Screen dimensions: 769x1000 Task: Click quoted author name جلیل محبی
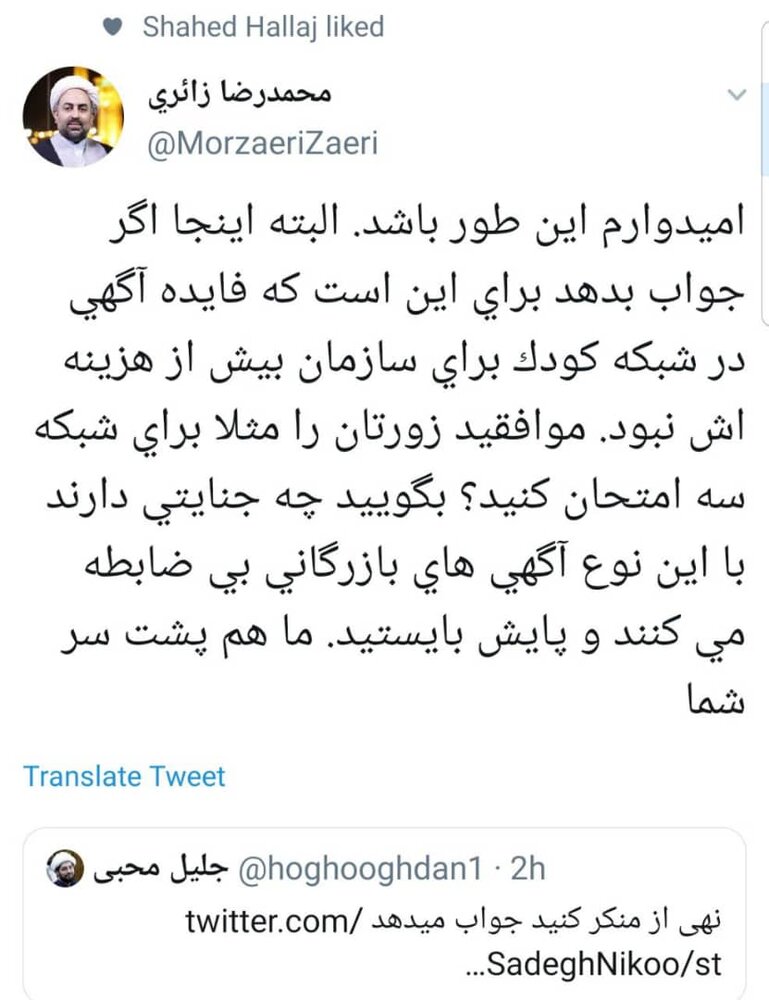pyautogui.click(x=161, y=867)
